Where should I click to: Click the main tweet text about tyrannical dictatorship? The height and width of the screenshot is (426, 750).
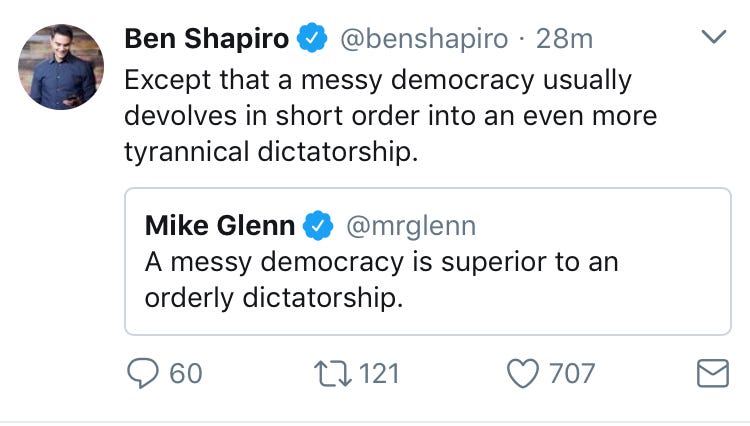tap(390, 115)
